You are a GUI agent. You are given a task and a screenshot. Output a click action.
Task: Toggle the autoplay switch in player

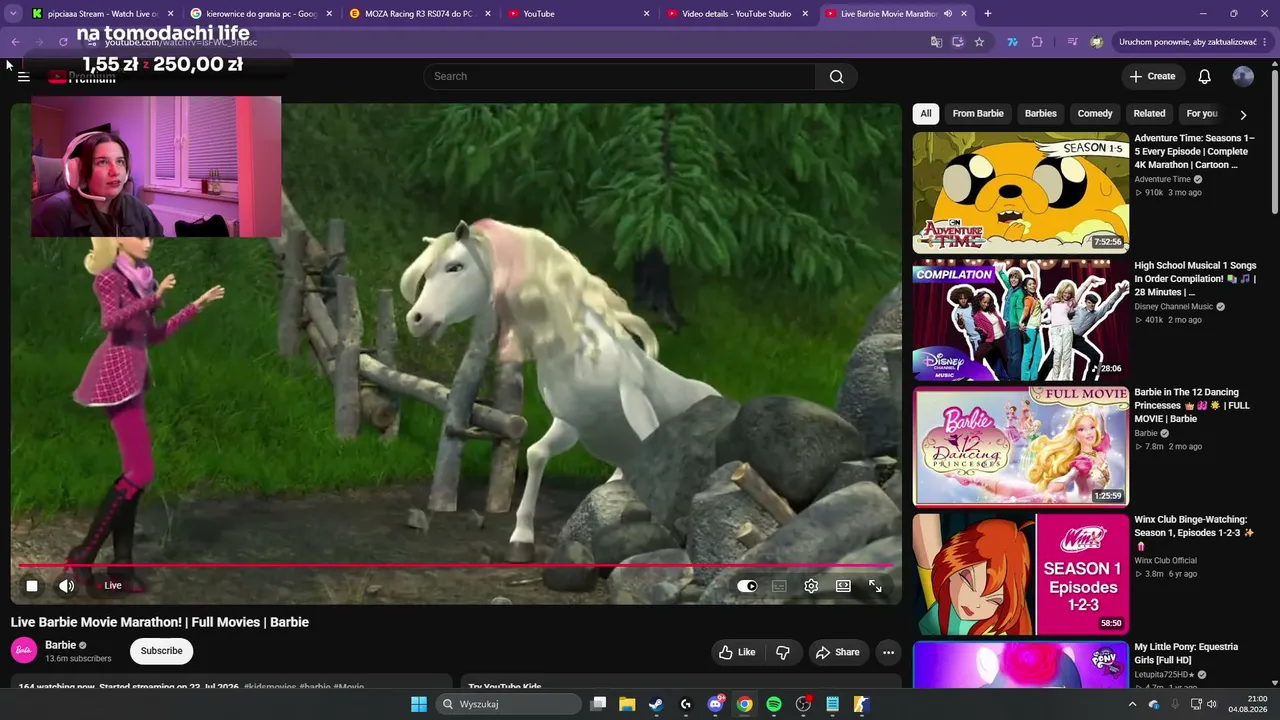point(747,586)
